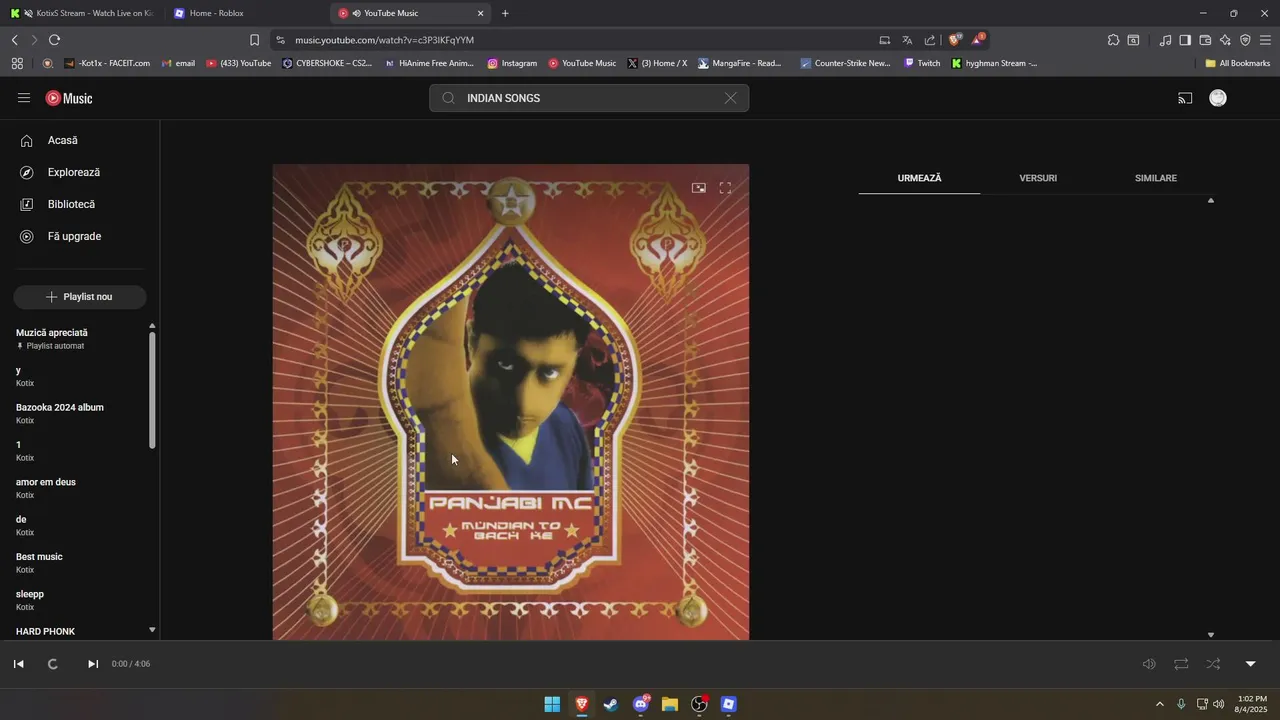Skip to next track
This screenshot has width=1280, height=720.
(x=93, y=664)
